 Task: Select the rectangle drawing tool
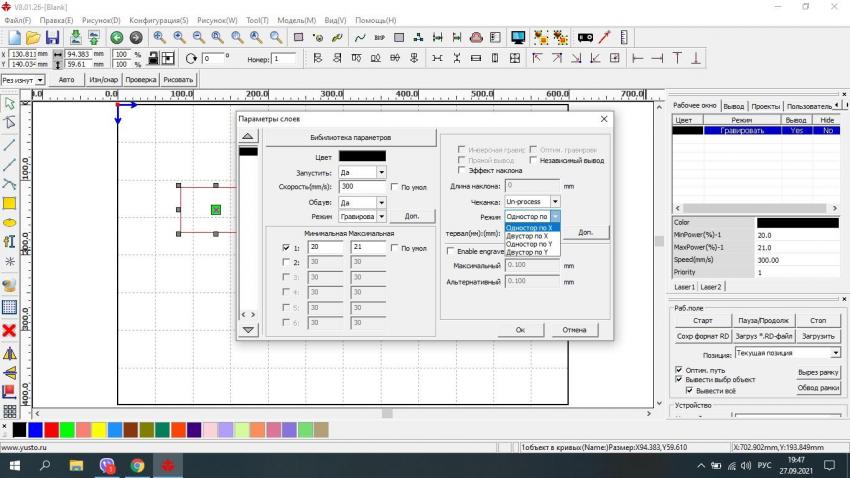(x=9, y=203)
